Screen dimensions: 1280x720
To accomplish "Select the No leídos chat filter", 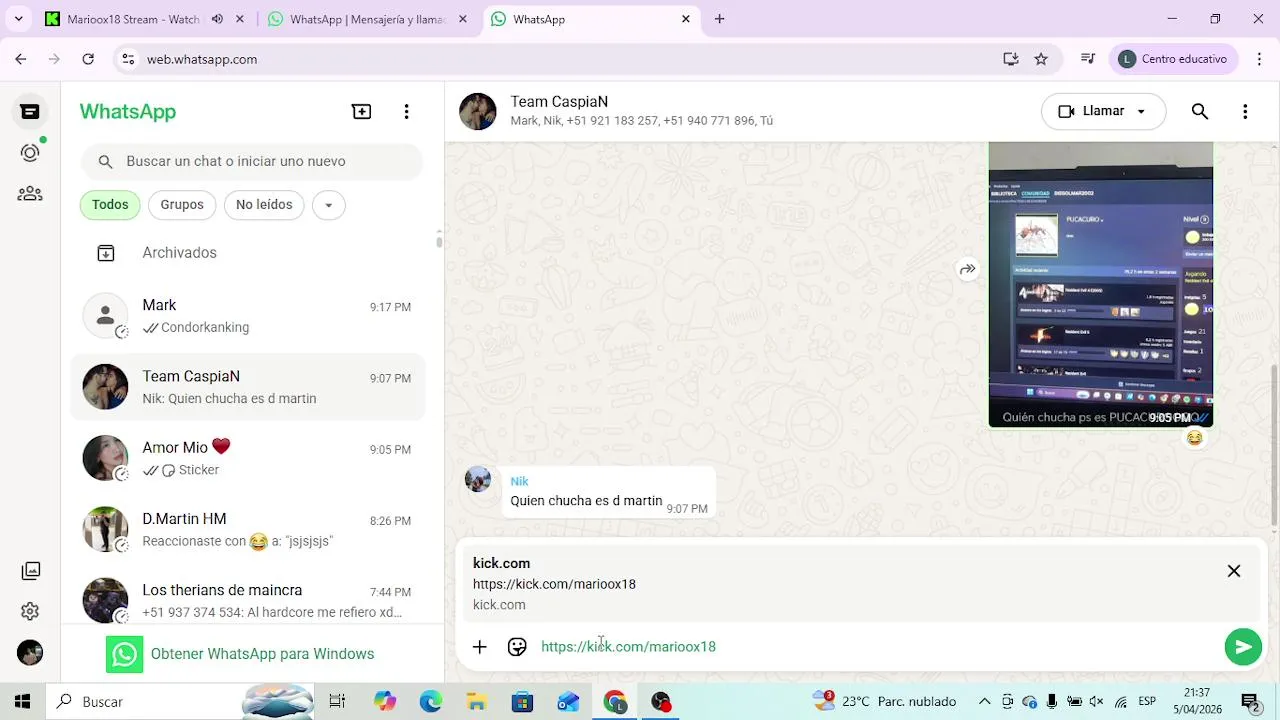I will coord(264,205).
